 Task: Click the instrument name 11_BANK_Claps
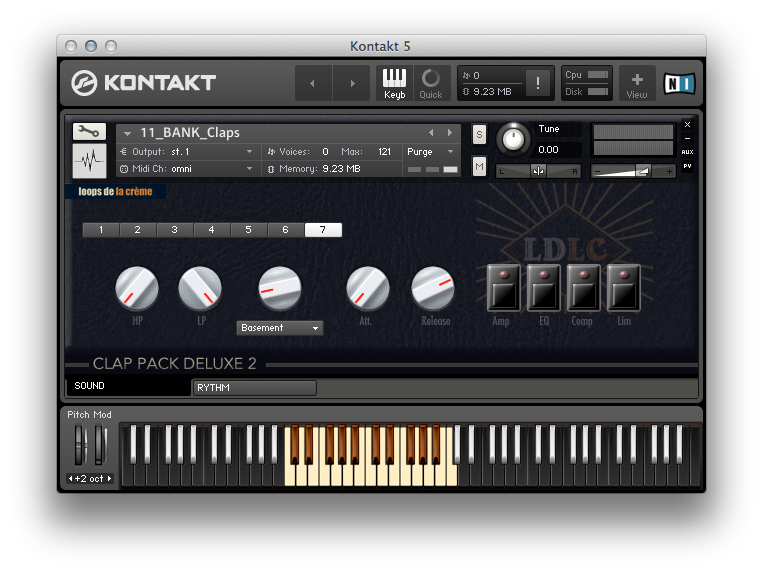tap(190, 132)
